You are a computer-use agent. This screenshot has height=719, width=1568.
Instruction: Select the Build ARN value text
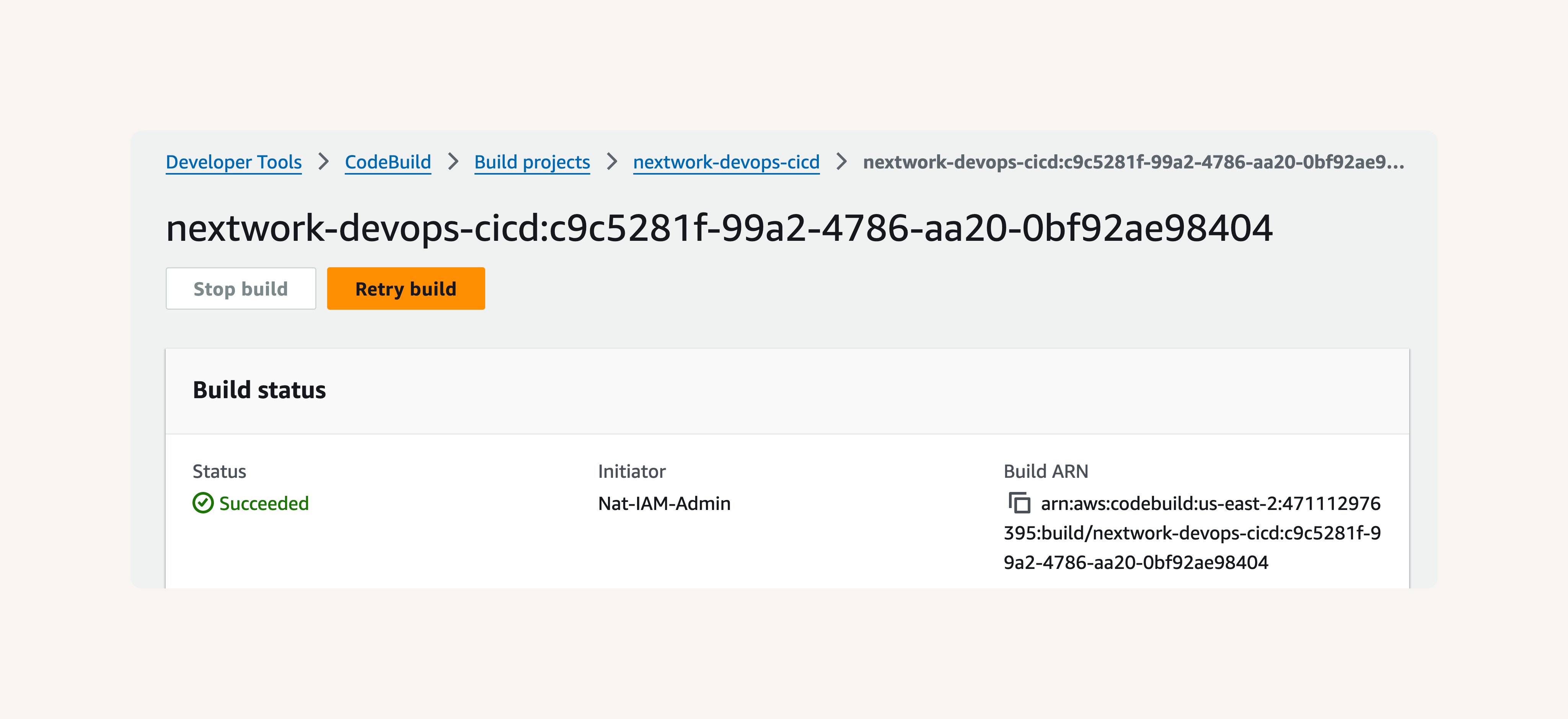(1192, 533)
